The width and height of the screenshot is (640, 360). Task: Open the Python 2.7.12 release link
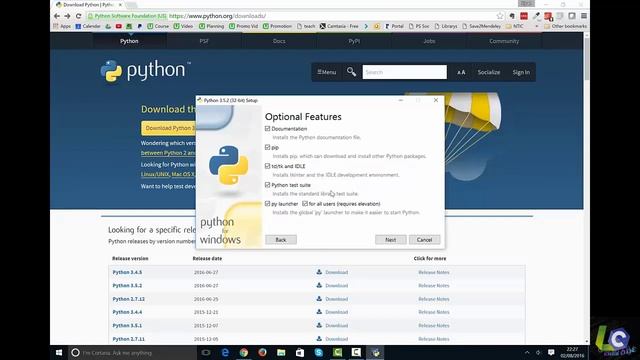tap(129, 299)
